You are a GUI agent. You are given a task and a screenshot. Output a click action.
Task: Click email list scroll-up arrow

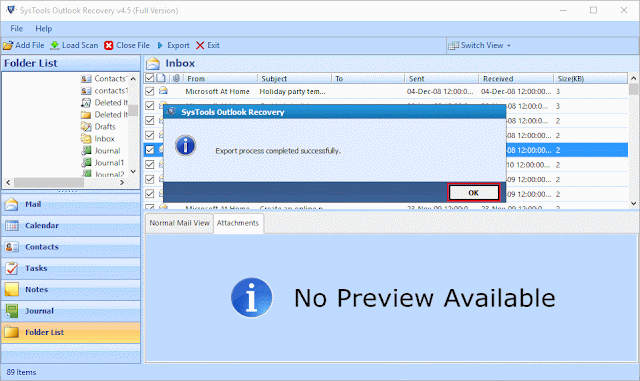(x=633, y=78)
